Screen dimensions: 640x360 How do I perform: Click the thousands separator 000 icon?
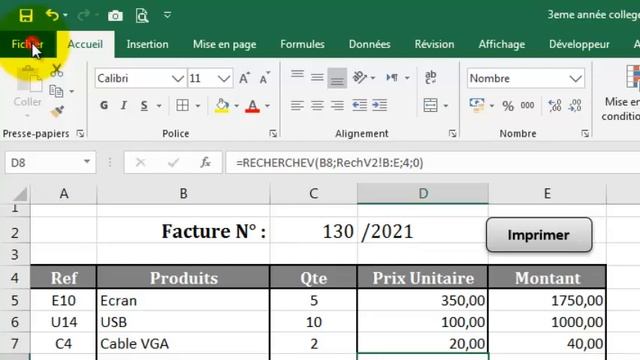click(x=527, y=106)
